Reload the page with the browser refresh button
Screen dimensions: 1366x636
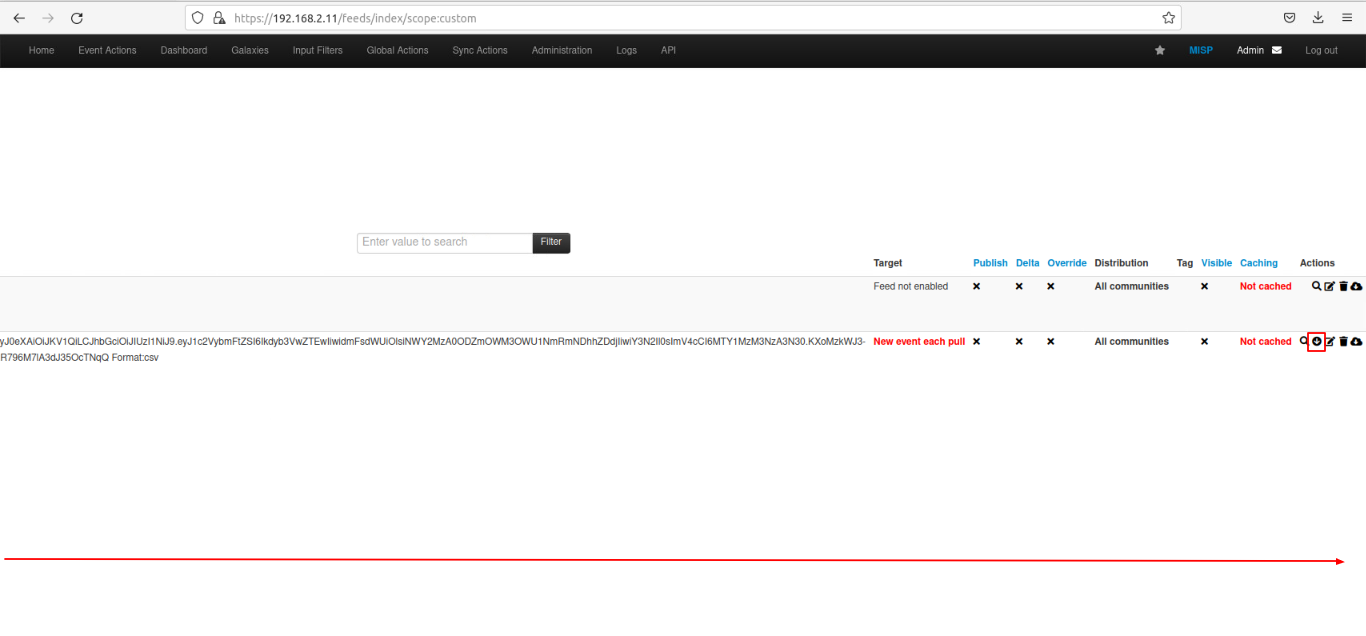[x=77, y=18]
